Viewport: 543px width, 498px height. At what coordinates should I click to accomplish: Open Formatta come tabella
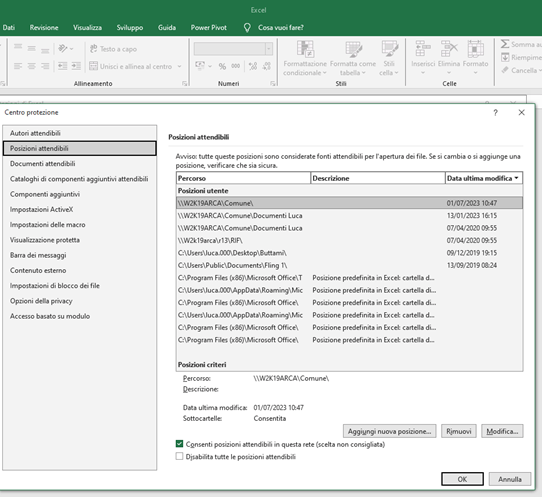pyautogui.click(x=353, y=58)
